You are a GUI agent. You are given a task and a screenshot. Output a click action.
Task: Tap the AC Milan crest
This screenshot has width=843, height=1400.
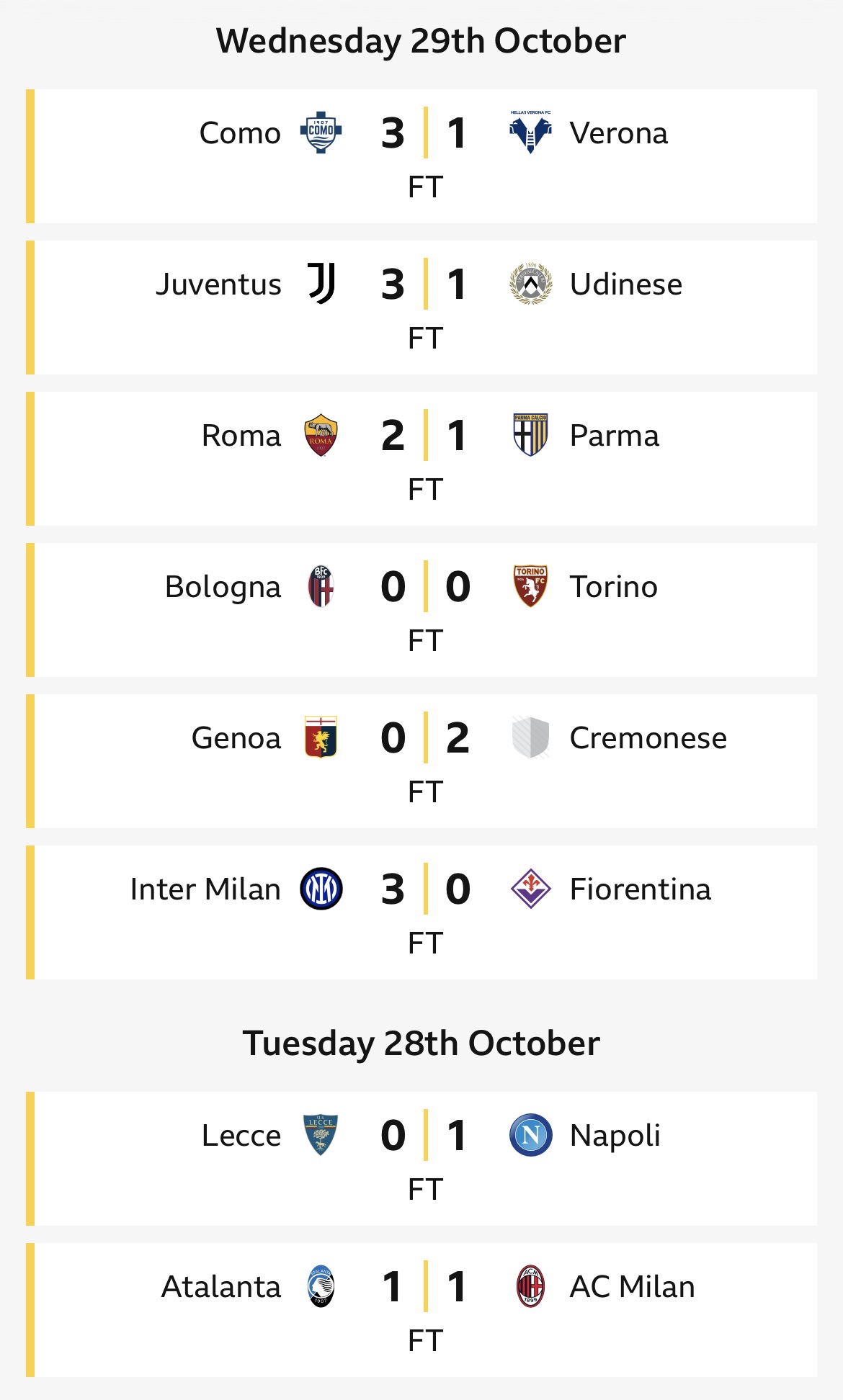(x=530, y=1286)
